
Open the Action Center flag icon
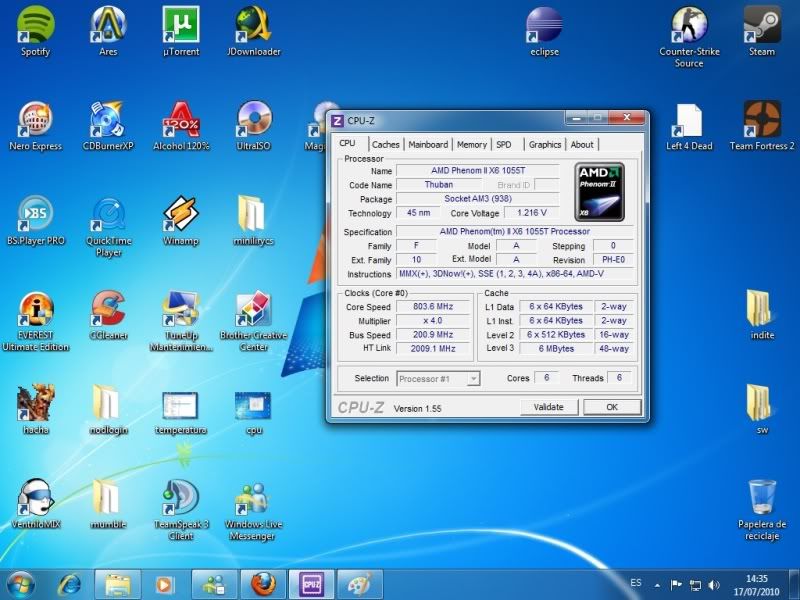pyautogui.click(x=676, y=585)
